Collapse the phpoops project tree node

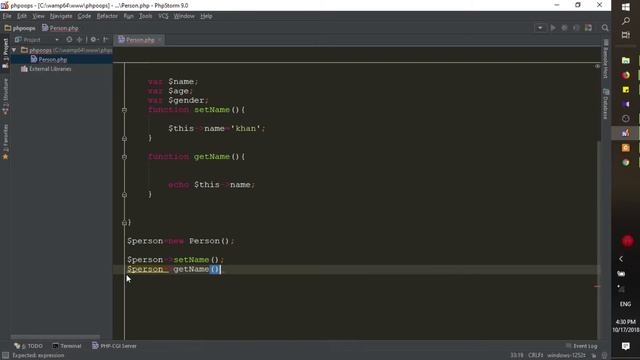point(14,50)
